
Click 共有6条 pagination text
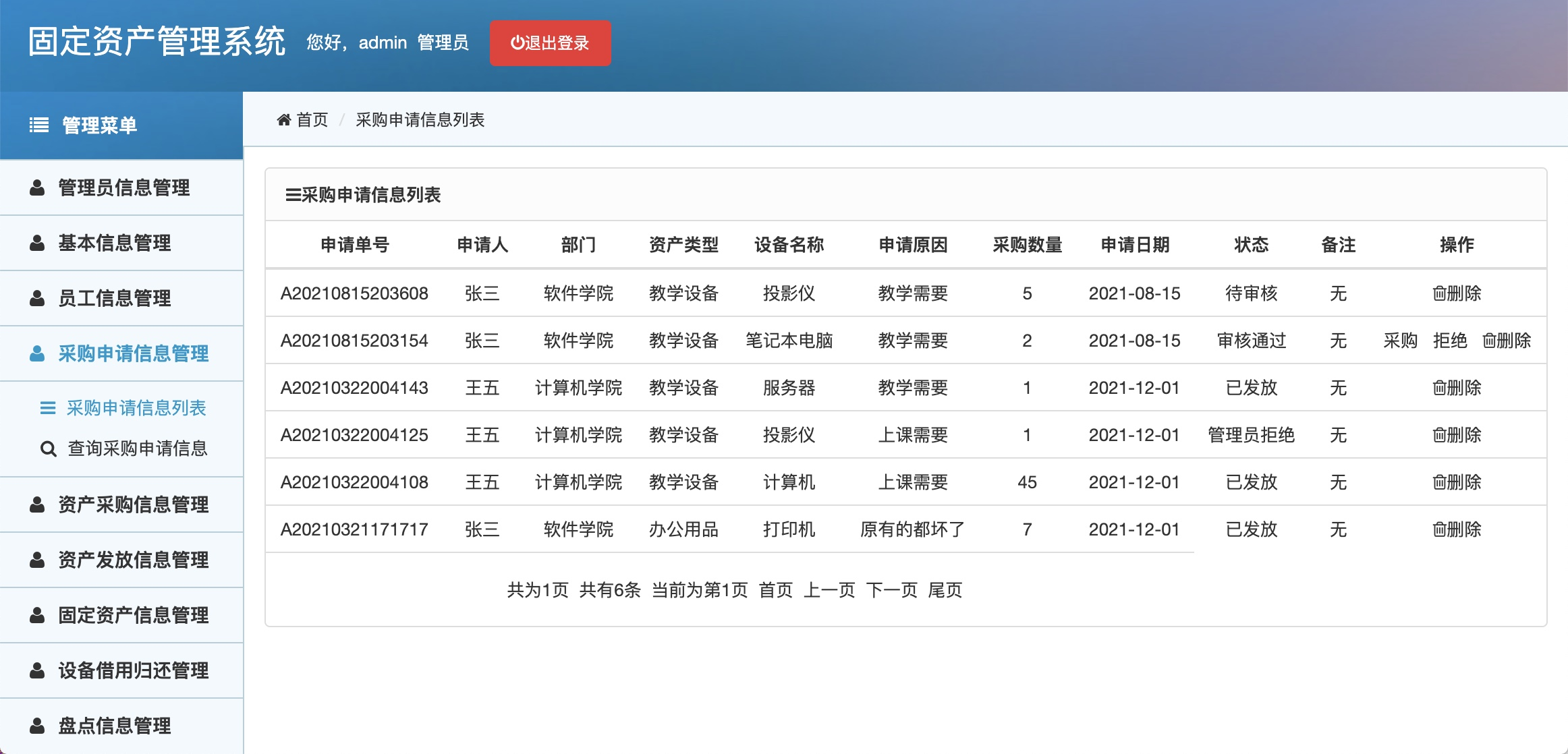pos(610,590)
